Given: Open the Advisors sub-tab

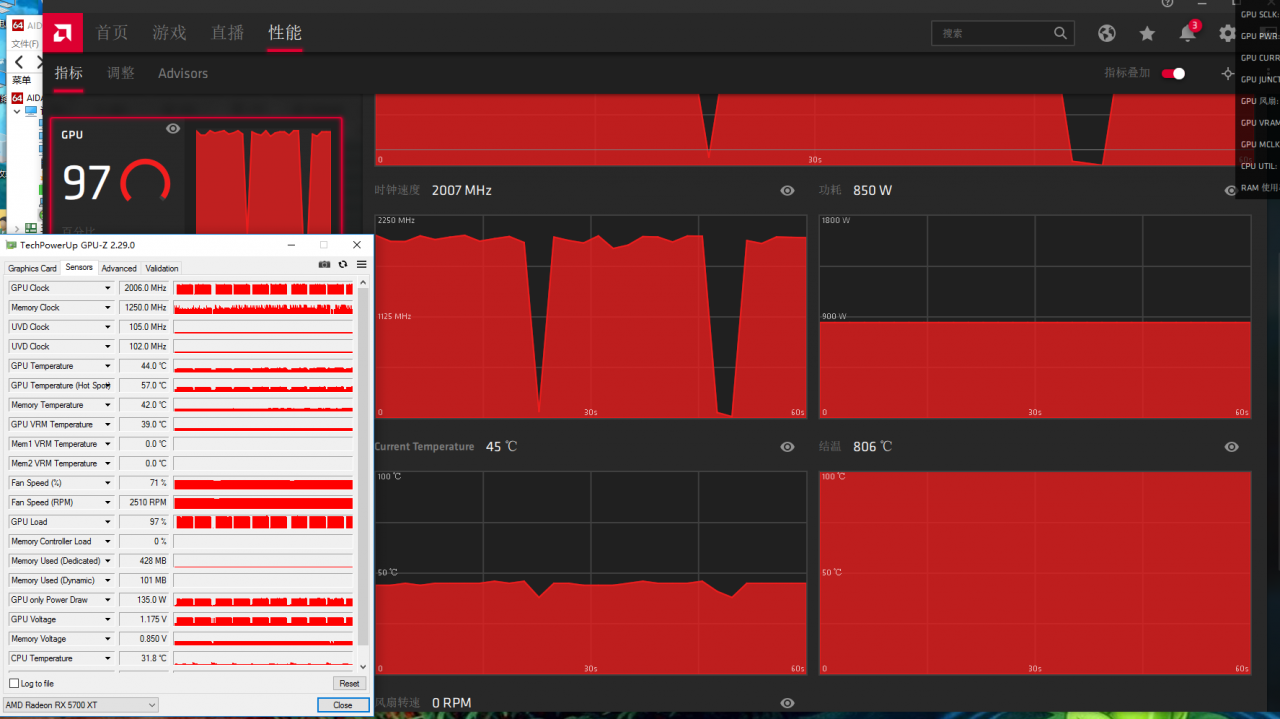Looking at the screenshot, I should click(183, 73).
